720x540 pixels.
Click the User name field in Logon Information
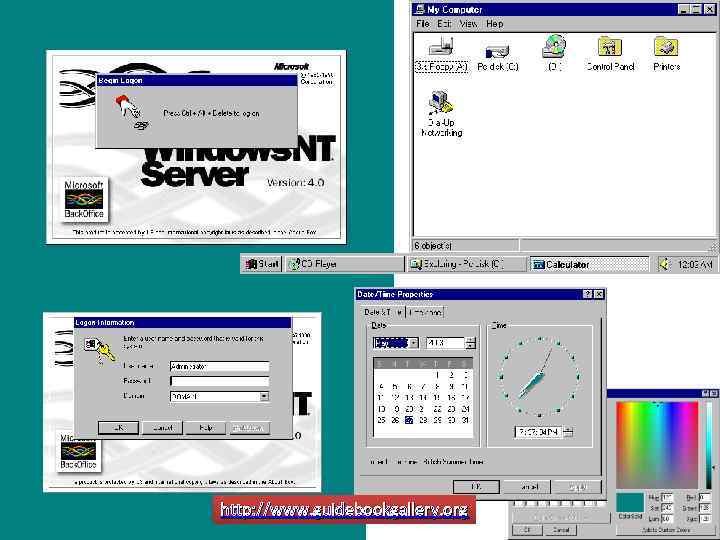click(219, 366)
